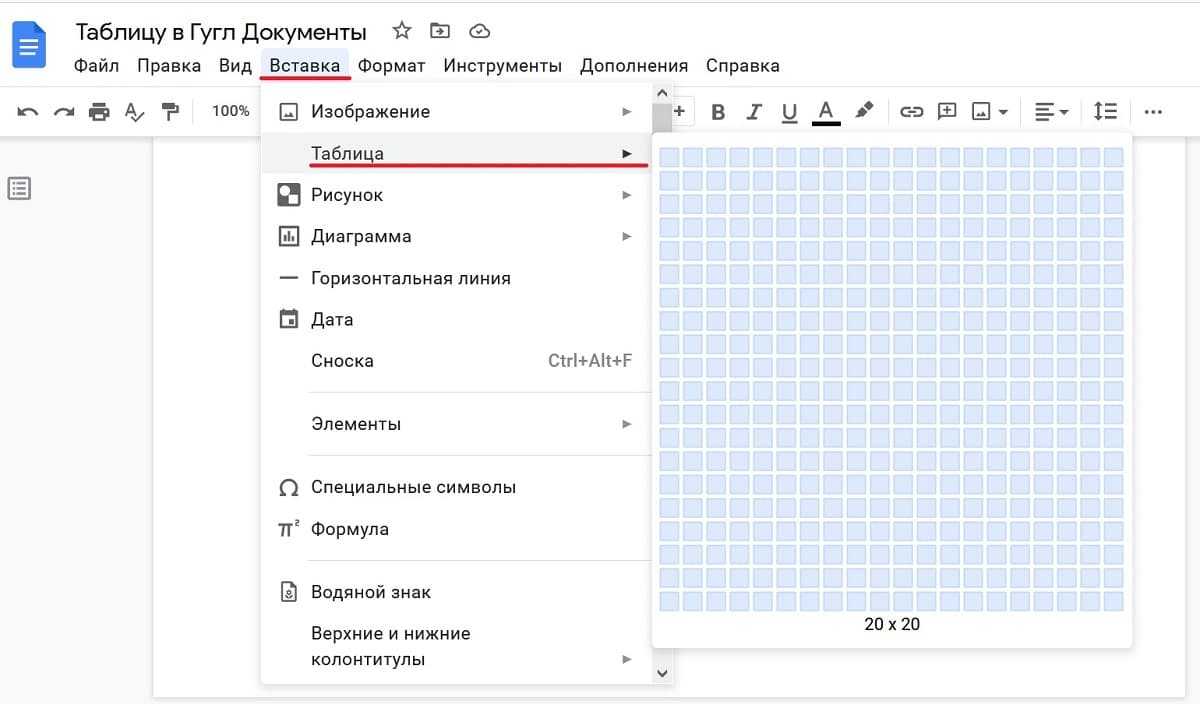Star this document with the star icon
The image size is (1200, 704).
coord(402,31)
